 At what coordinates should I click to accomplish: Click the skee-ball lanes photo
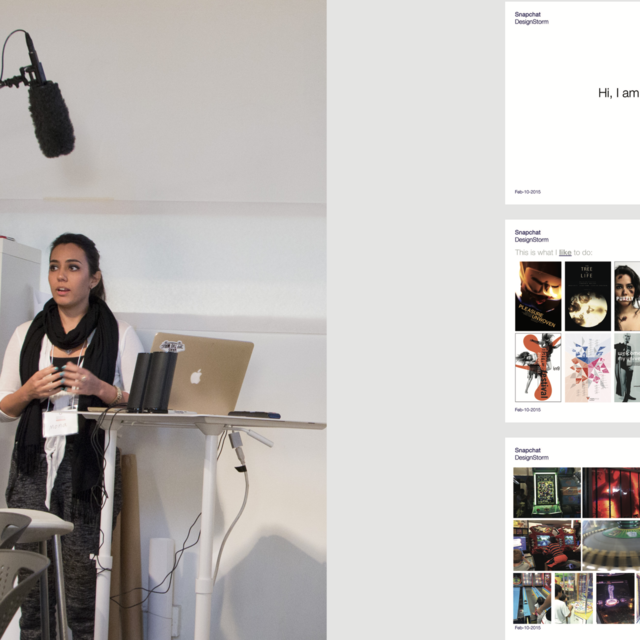[x=532, y=598]
